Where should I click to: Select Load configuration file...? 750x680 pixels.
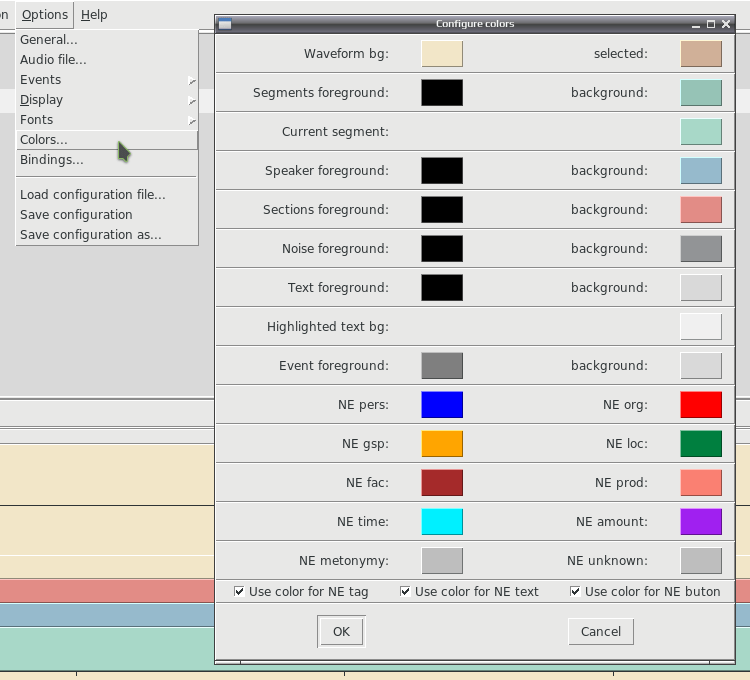[107, 195]
